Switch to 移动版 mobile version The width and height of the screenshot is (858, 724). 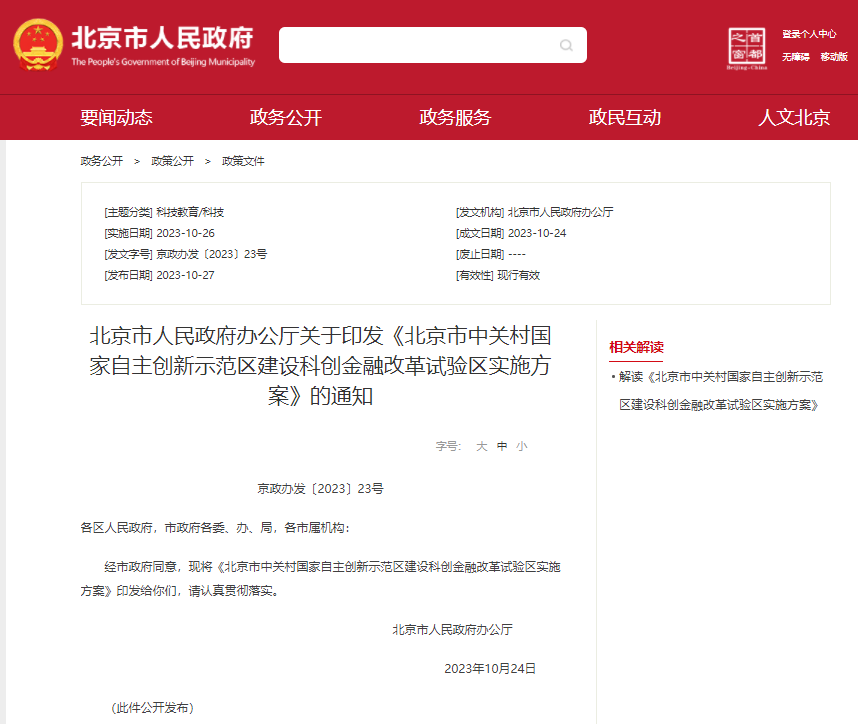pyautogui.click(x=834, y=57)
